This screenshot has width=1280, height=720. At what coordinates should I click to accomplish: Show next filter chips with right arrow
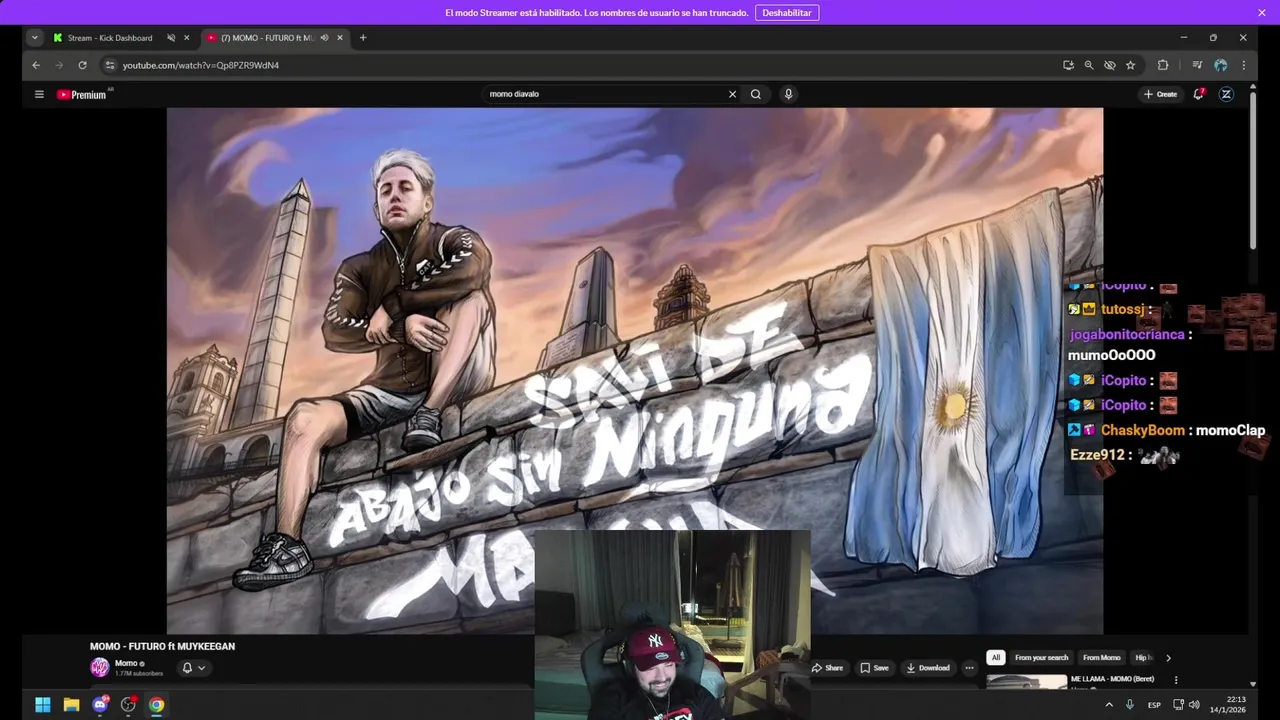(x=1168, y=658)
